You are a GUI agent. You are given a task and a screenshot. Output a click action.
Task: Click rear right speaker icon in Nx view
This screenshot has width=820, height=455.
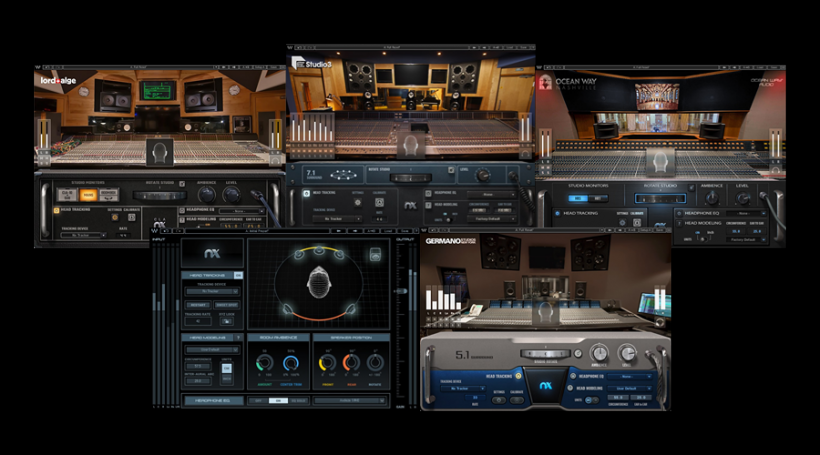[351, 309]
